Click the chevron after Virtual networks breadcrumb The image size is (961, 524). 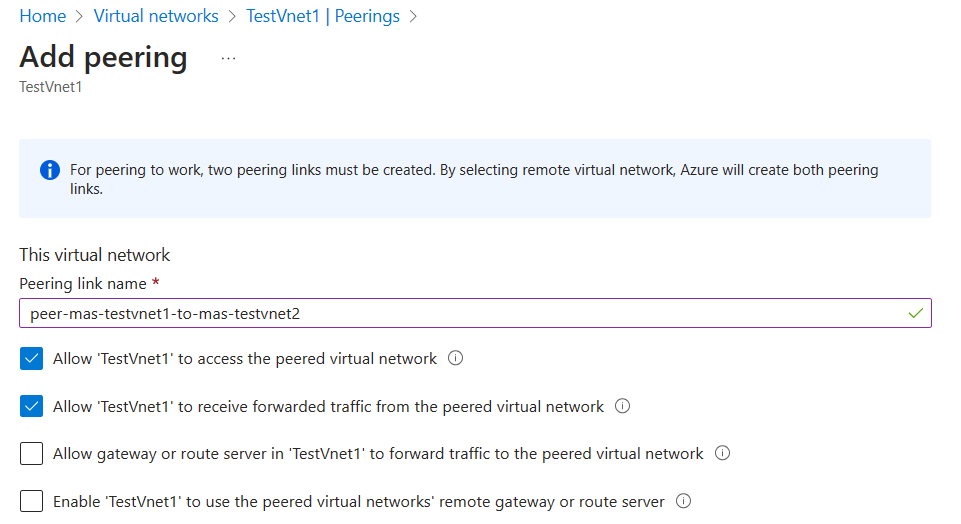(233, 16)
